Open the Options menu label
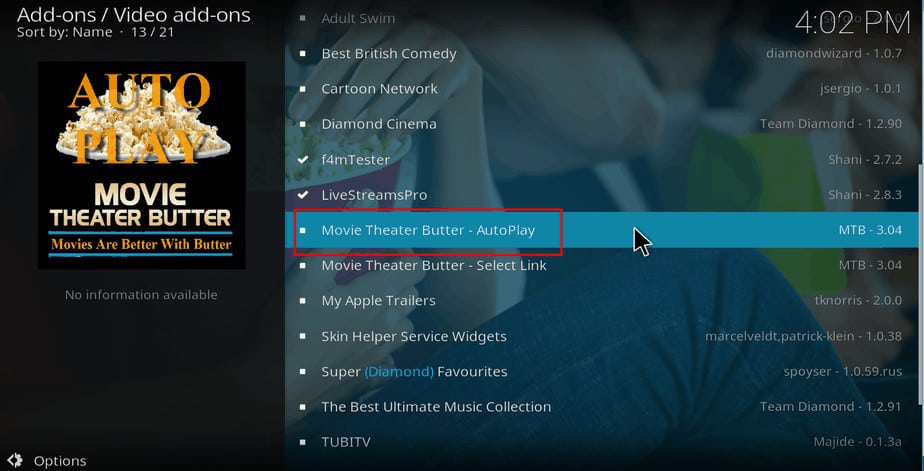Screen dimensions: 924x471 point(60,461)
